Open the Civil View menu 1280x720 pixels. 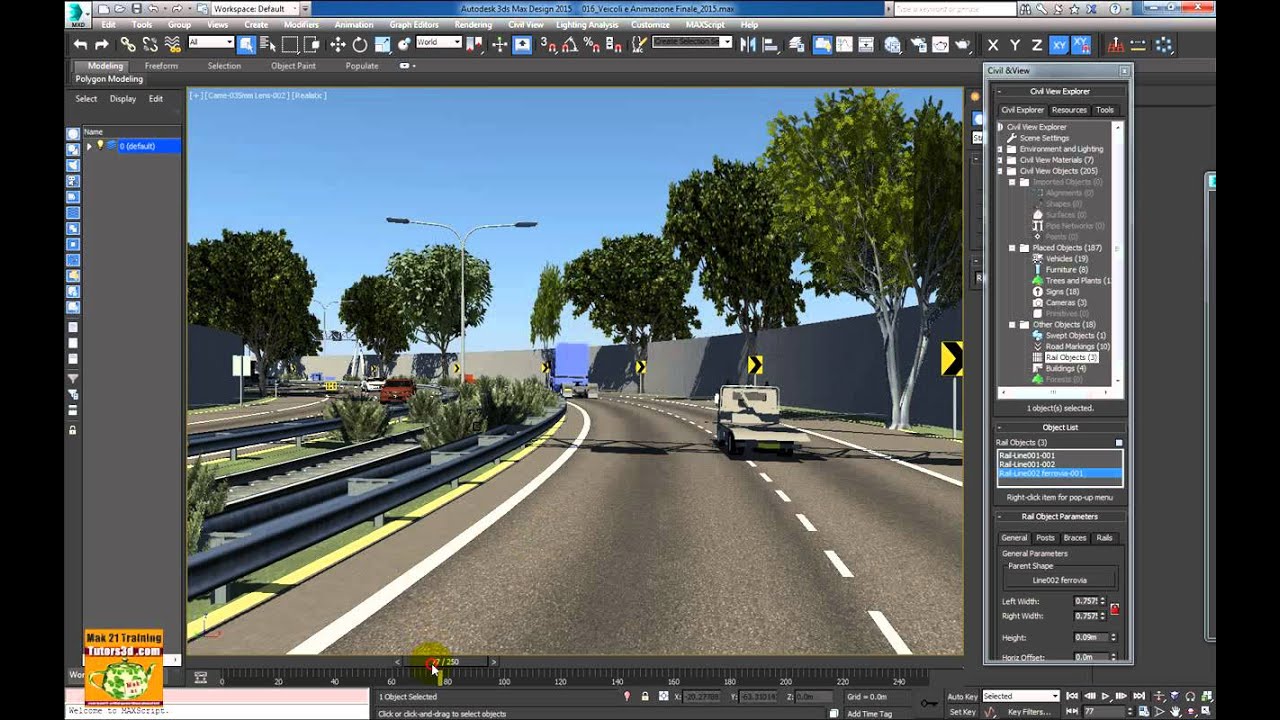click(x=526, y=25)
